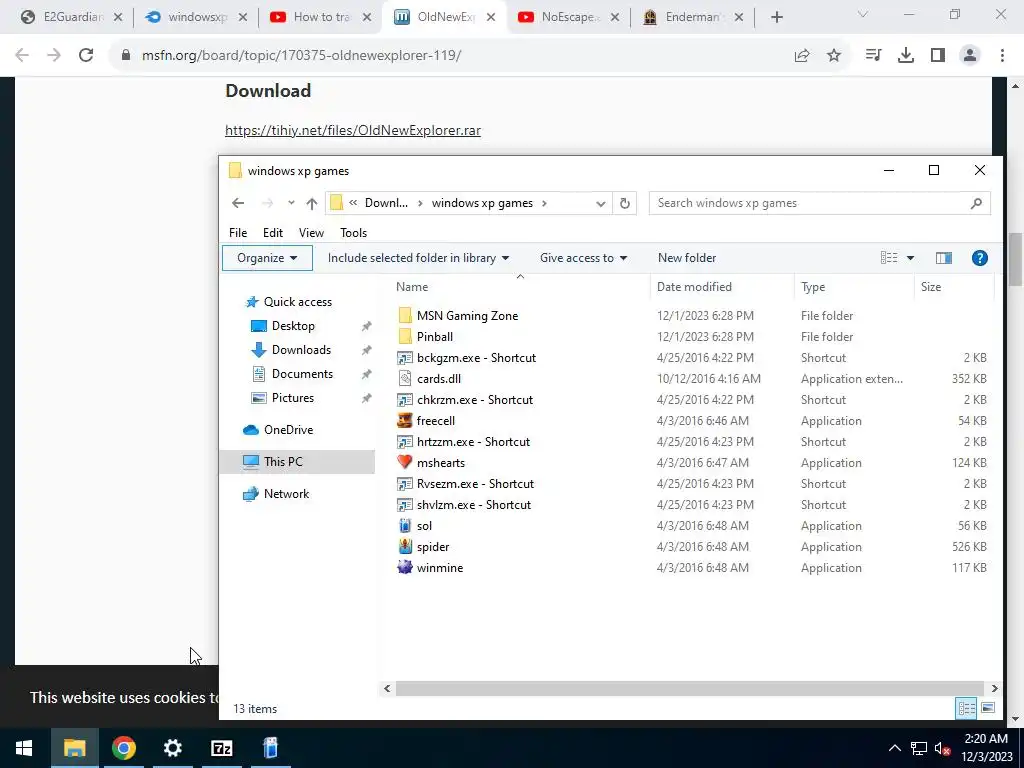The width and height of the screenshot is (1024, 768).
Task: Go back in File Explorer
Action: click(x=238, y=203)
